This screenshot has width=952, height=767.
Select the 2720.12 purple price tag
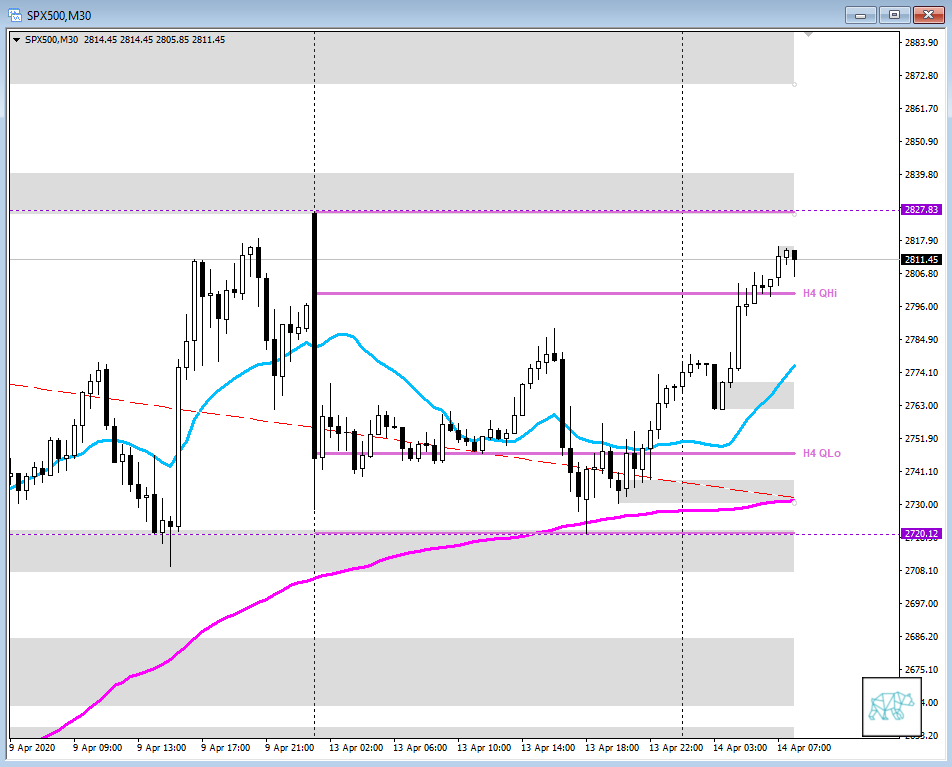919,534
